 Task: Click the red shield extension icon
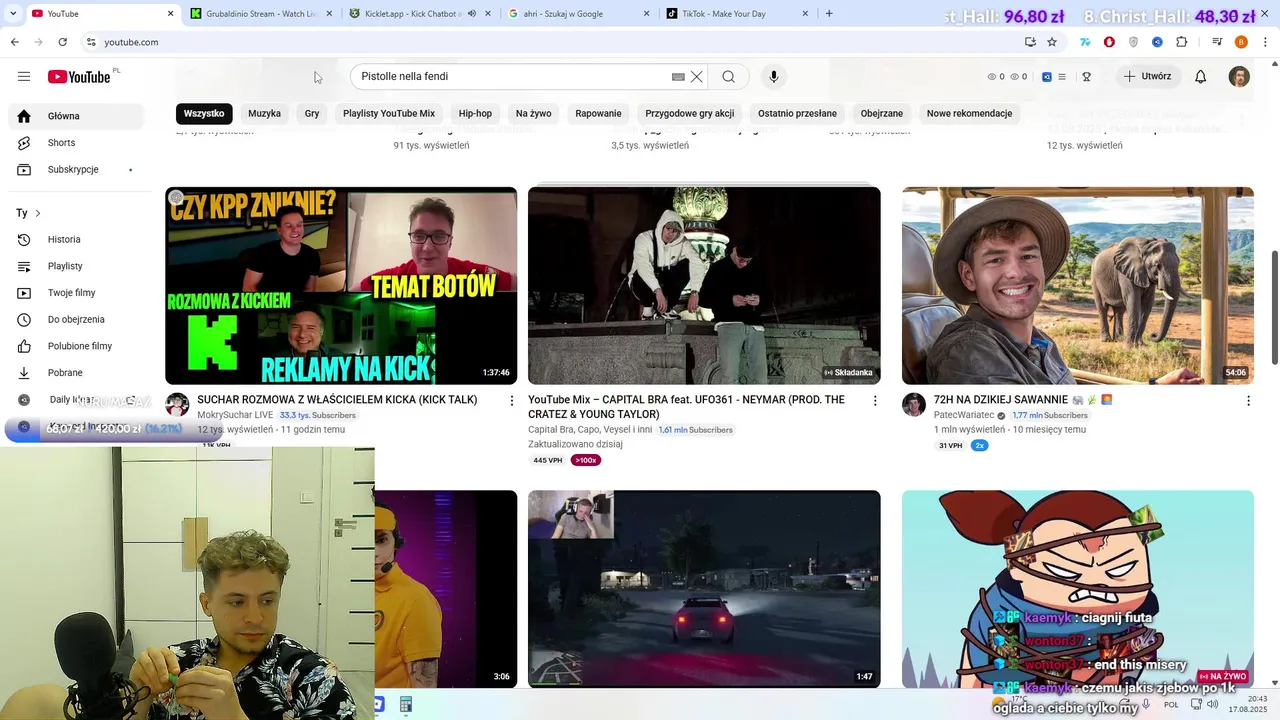click(x=1109, y=42)
